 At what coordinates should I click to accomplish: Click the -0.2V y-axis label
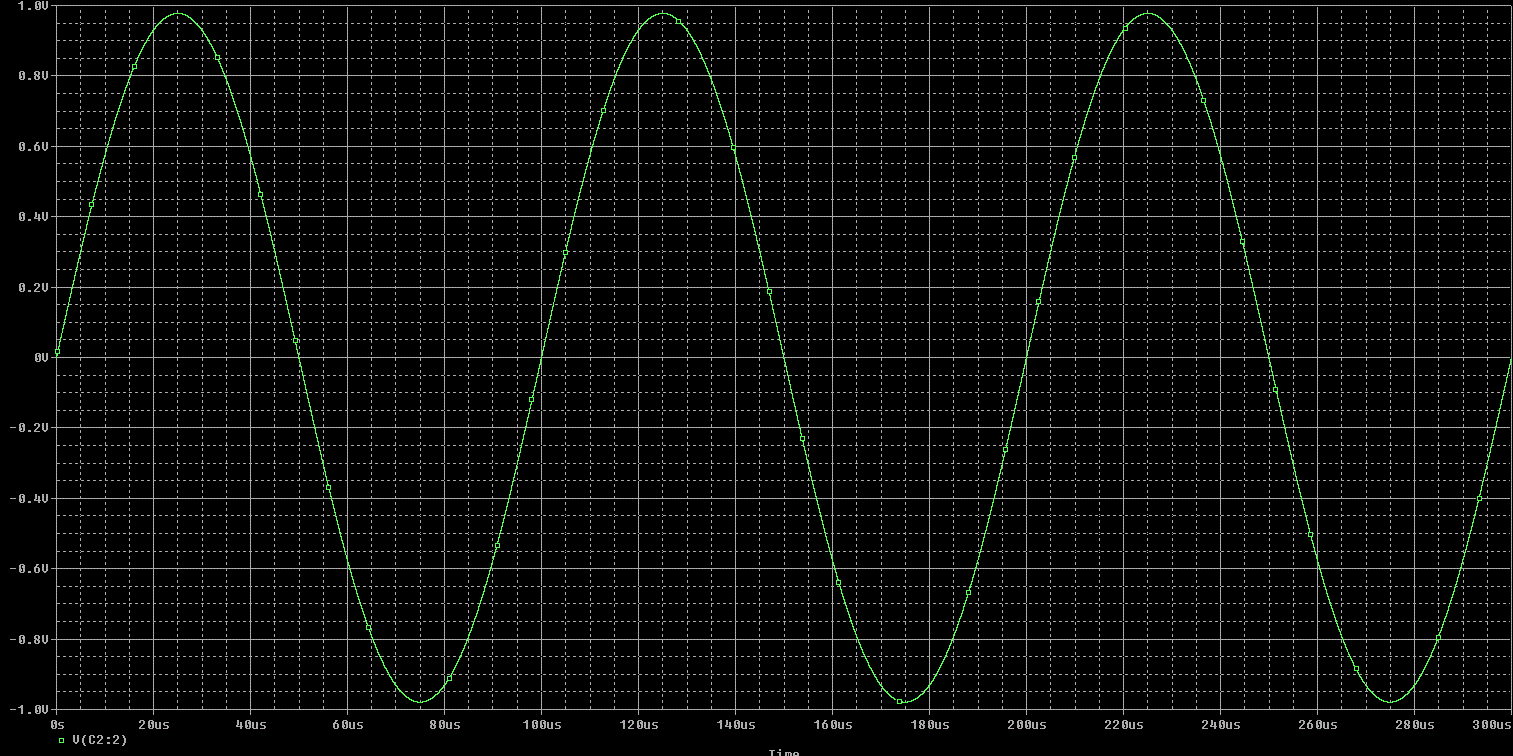point(29,428)
